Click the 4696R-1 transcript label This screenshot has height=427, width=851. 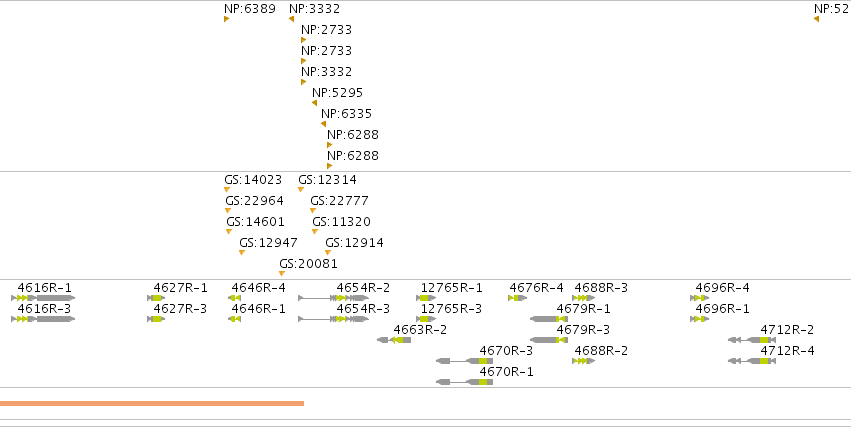point(722,309)
